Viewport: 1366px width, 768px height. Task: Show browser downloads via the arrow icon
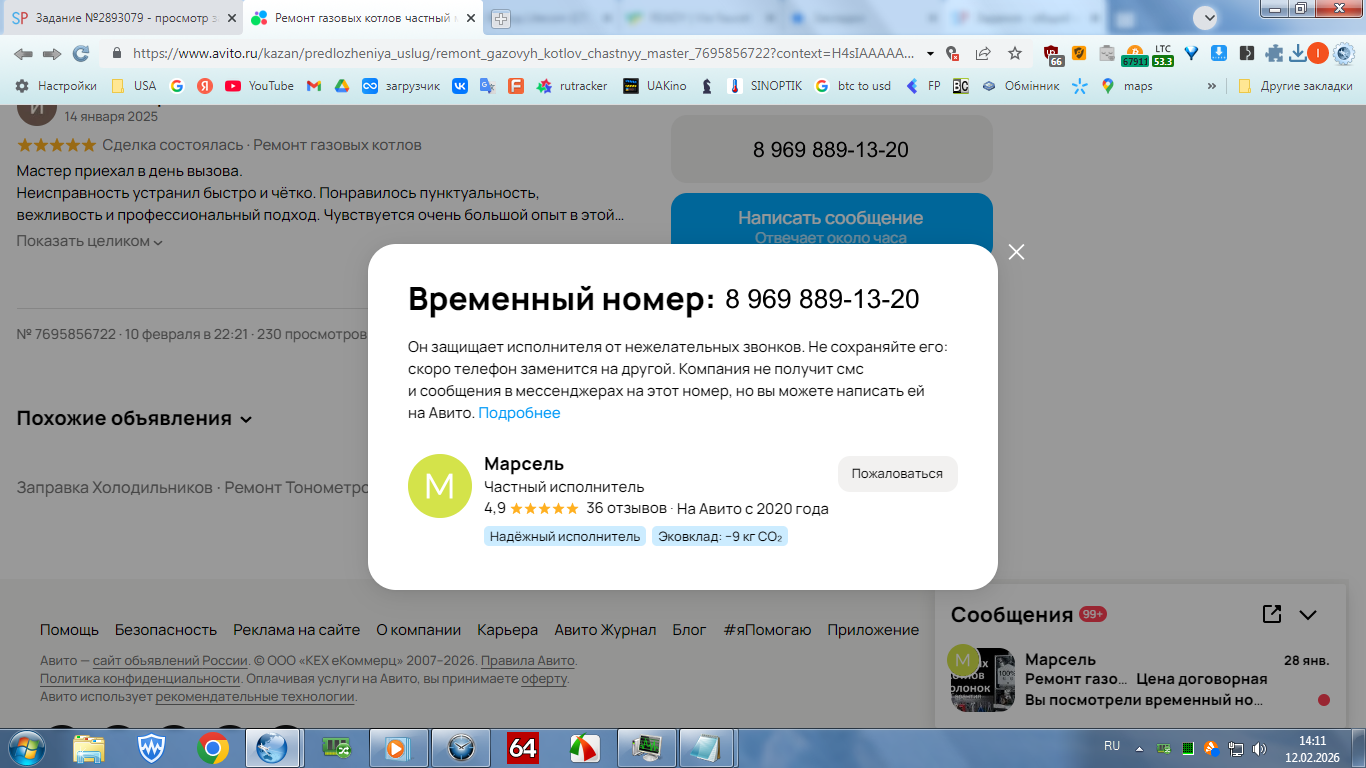tap(1298, 53)
